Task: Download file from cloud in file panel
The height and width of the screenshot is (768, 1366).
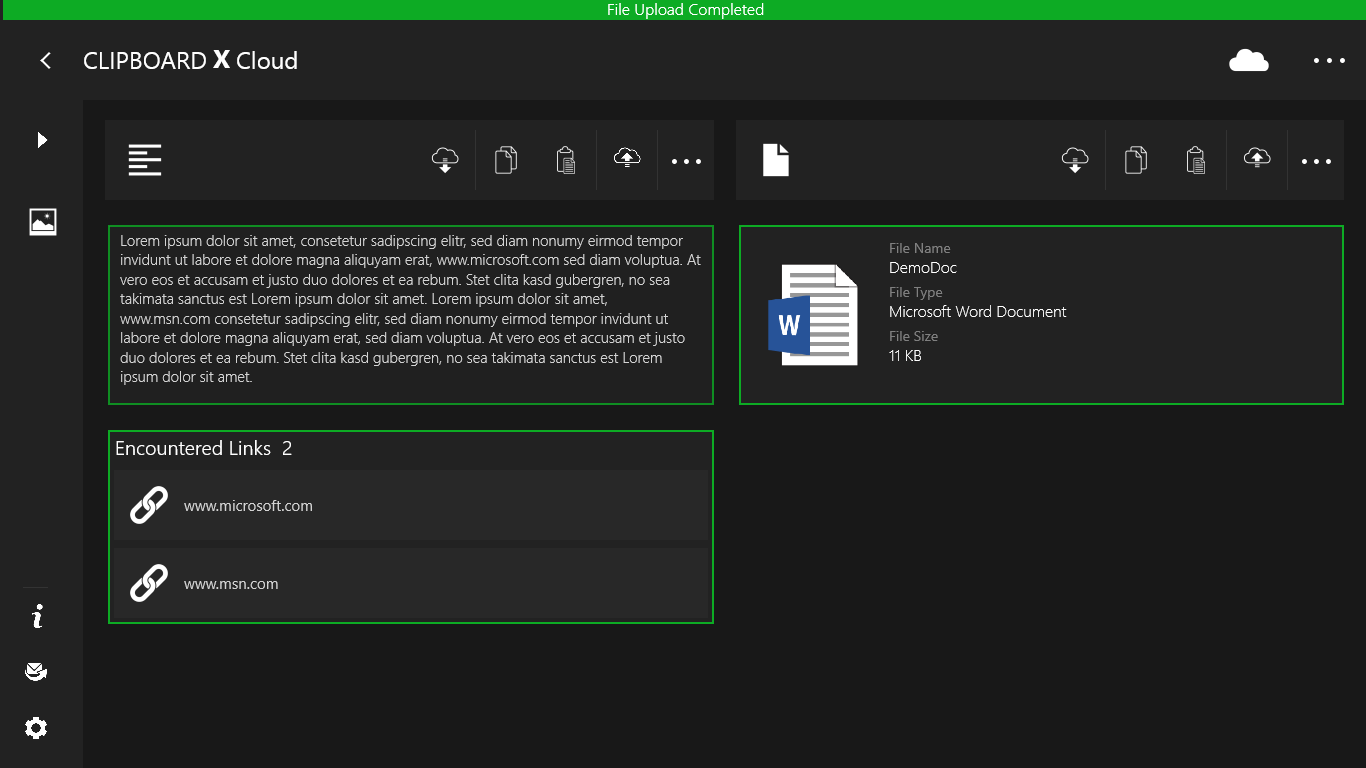Action: point(1075,160)
